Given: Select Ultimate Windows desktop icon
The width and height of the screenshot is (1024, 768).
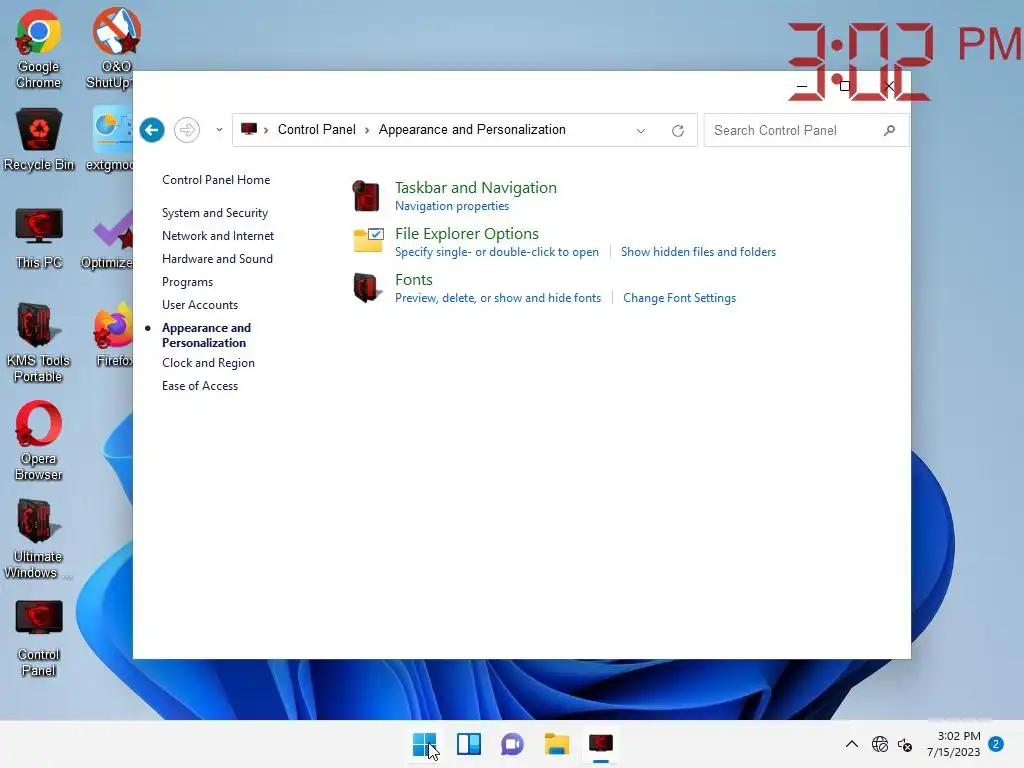Looking at the screenshot, I should click(x=37, y=539).
